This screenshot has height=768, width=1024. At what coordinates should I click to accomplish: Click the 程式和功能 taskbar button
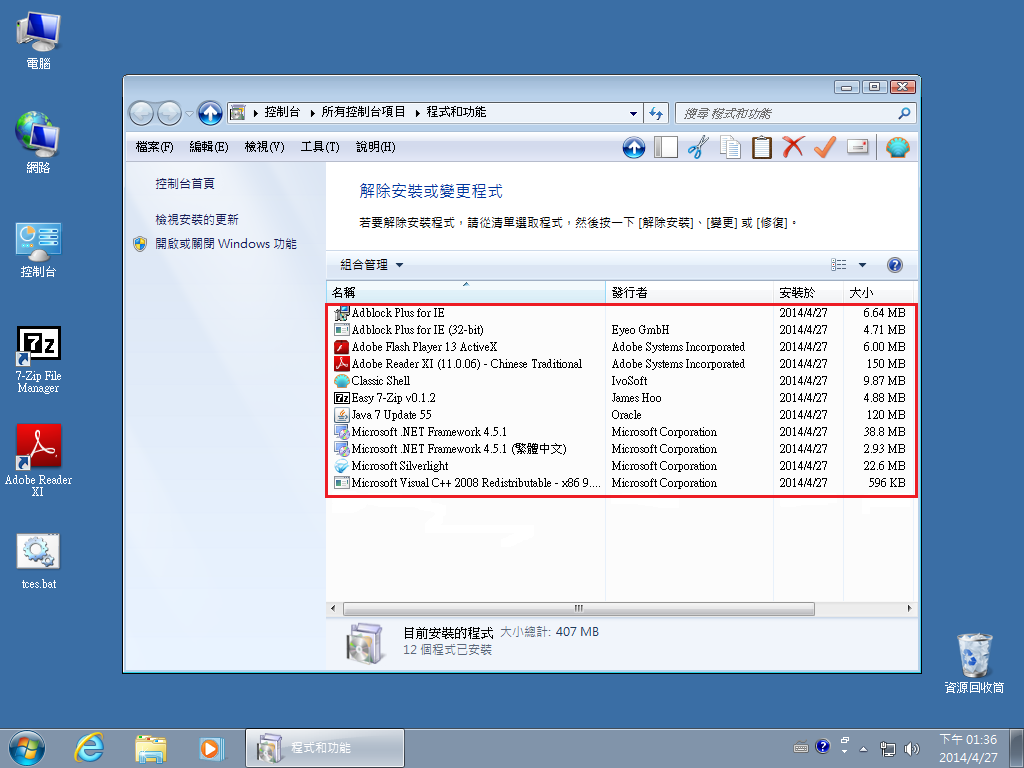coord(325,748)
